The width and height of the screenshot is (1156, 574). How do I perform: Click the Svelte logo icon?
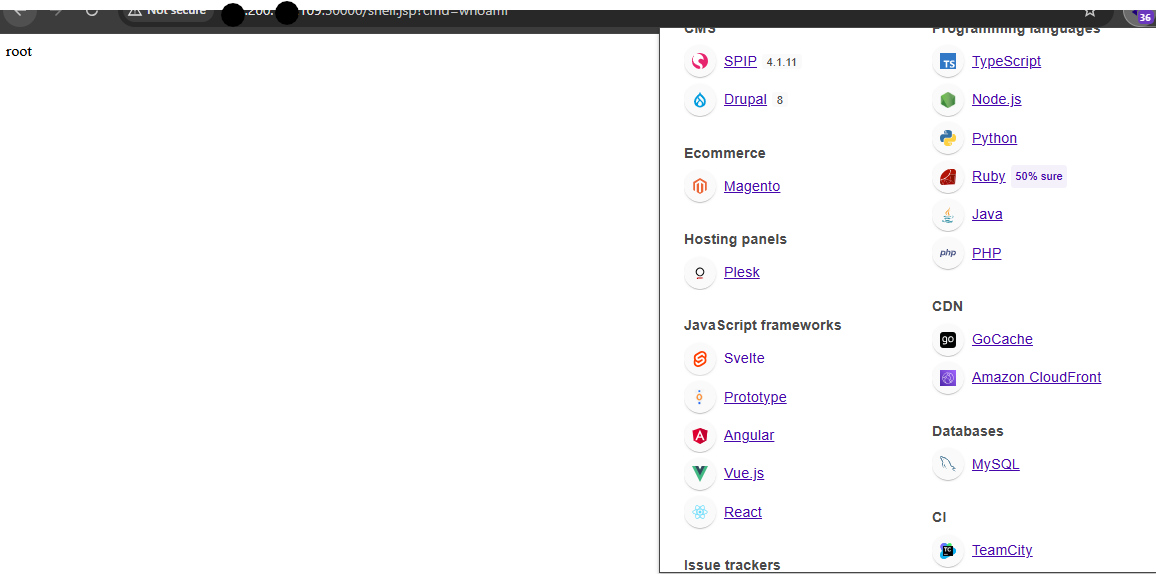pyautogui.click(x=700, y=359)
